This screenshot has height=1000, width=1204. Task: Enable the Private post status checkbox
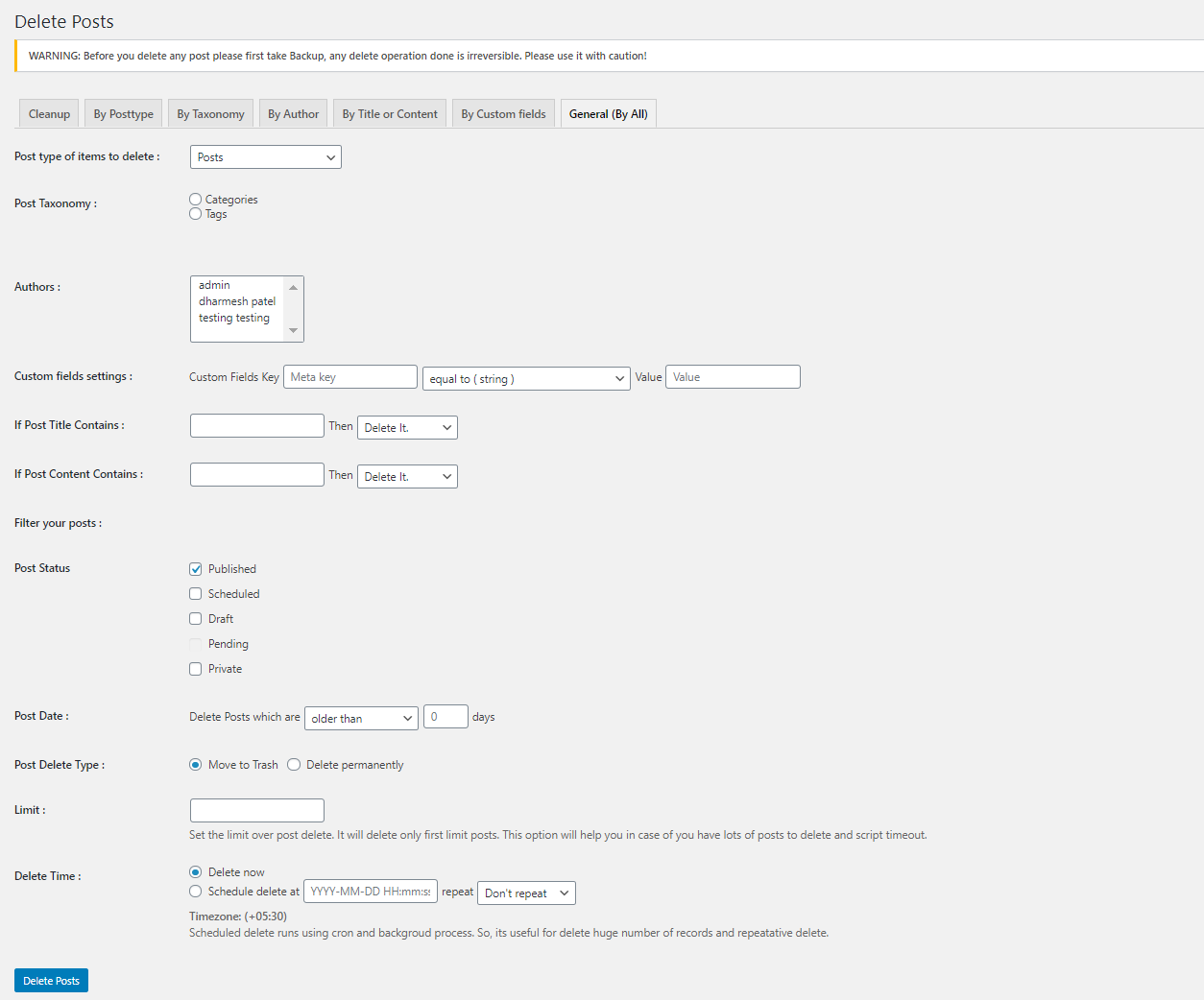(195, 668)
